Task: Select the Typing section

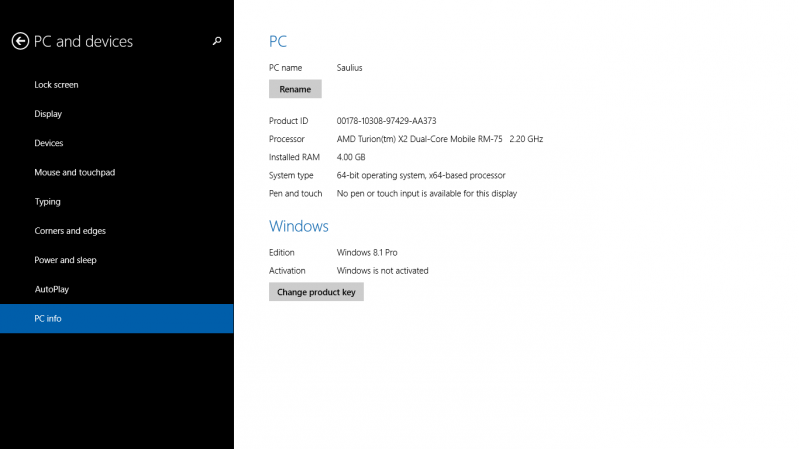Action: pyautogui.click(x=47, y=201)
